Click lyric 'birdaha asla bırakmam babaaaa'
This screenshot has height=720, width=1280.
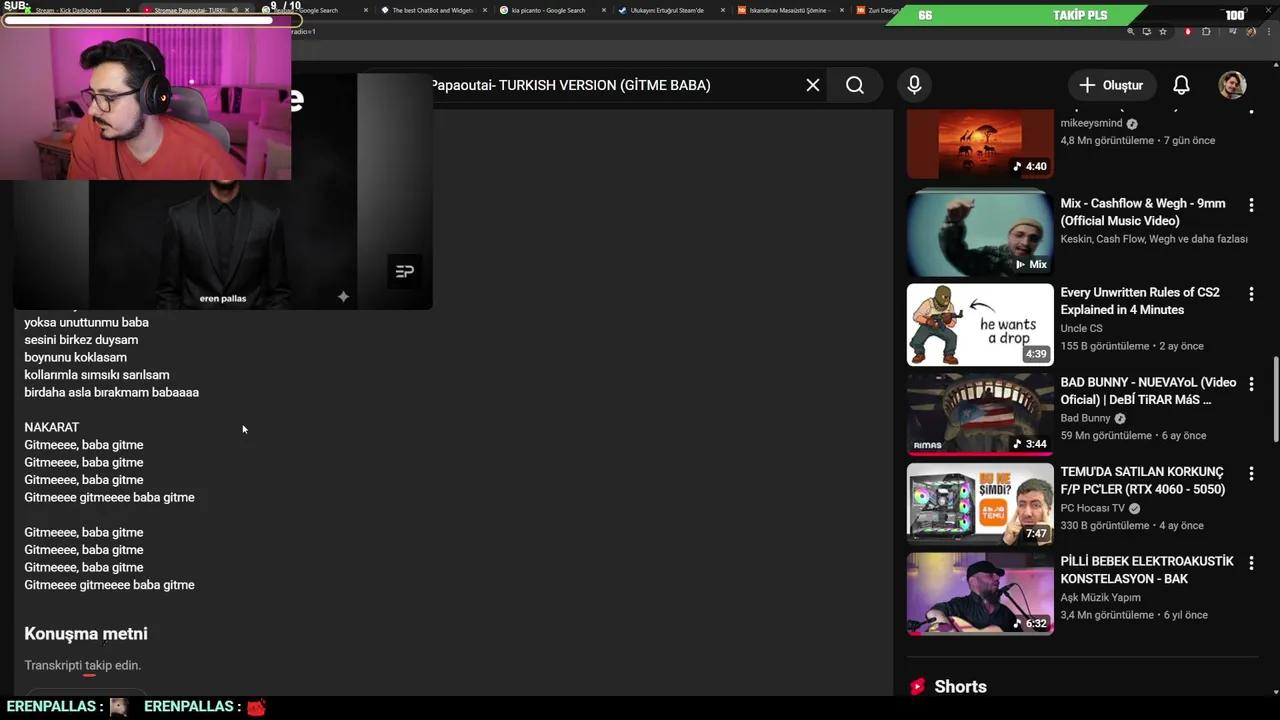pyautogui.click(x=112, y=392)
